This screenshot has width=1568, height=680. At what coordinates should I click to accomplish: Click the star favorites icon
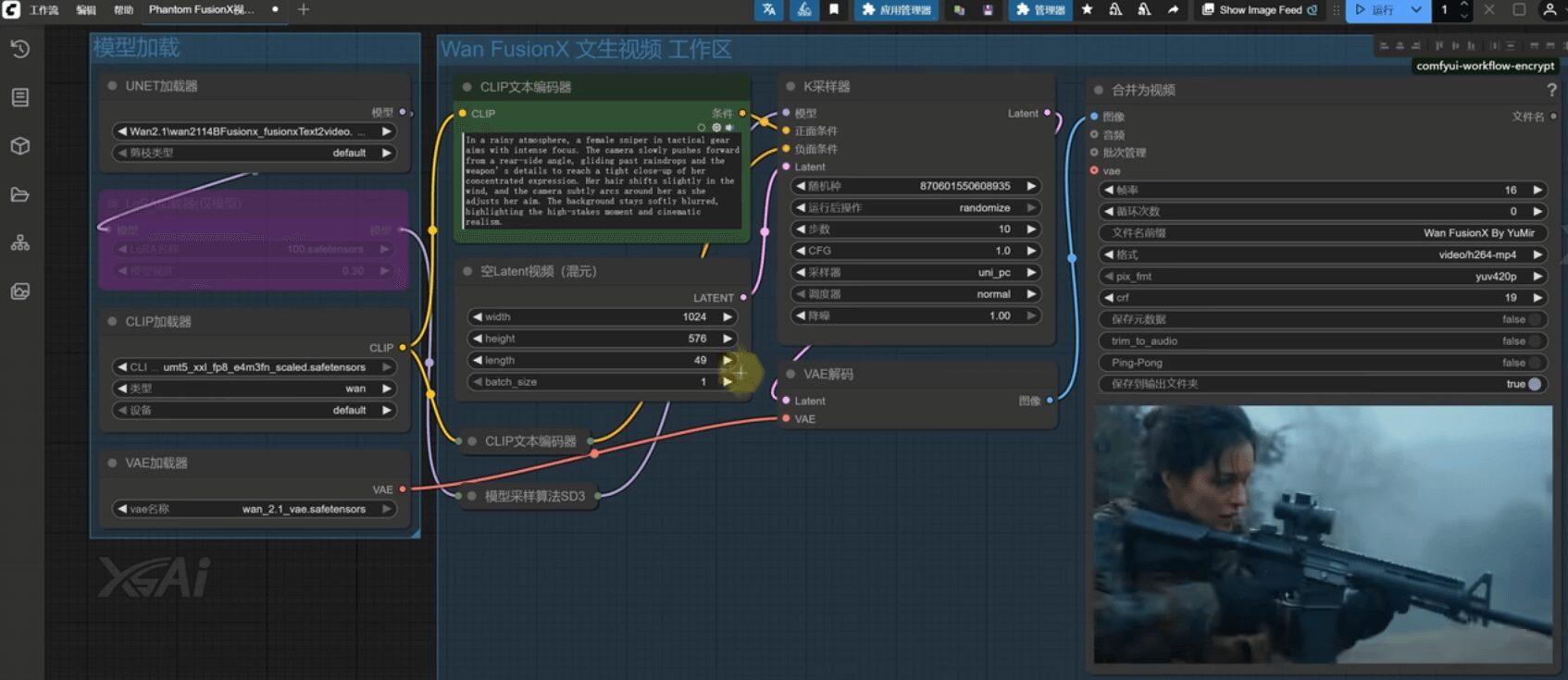tap(1088, 9)
